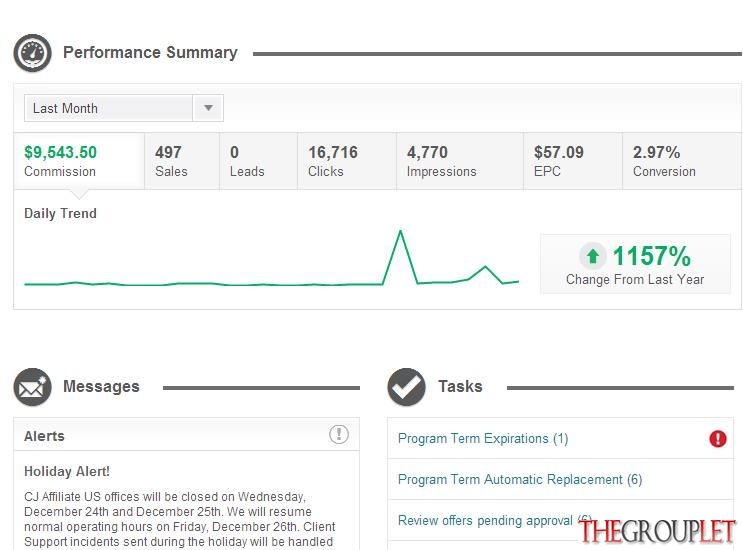Click red warning icon beside Program Term Expirations
This screenshot has height=550, width=743.
(x=717, y=439)
